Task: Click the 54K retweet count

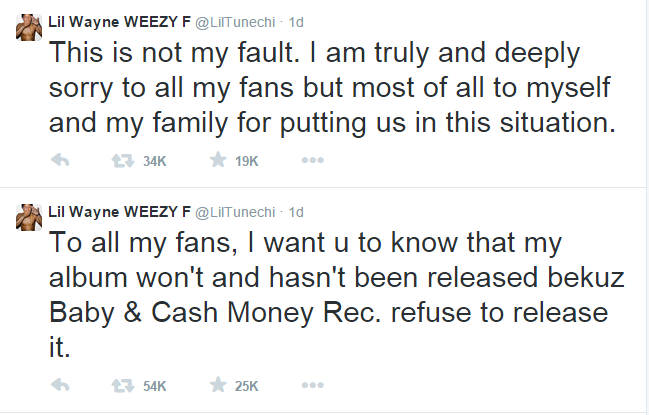Action: coord(155,385)
